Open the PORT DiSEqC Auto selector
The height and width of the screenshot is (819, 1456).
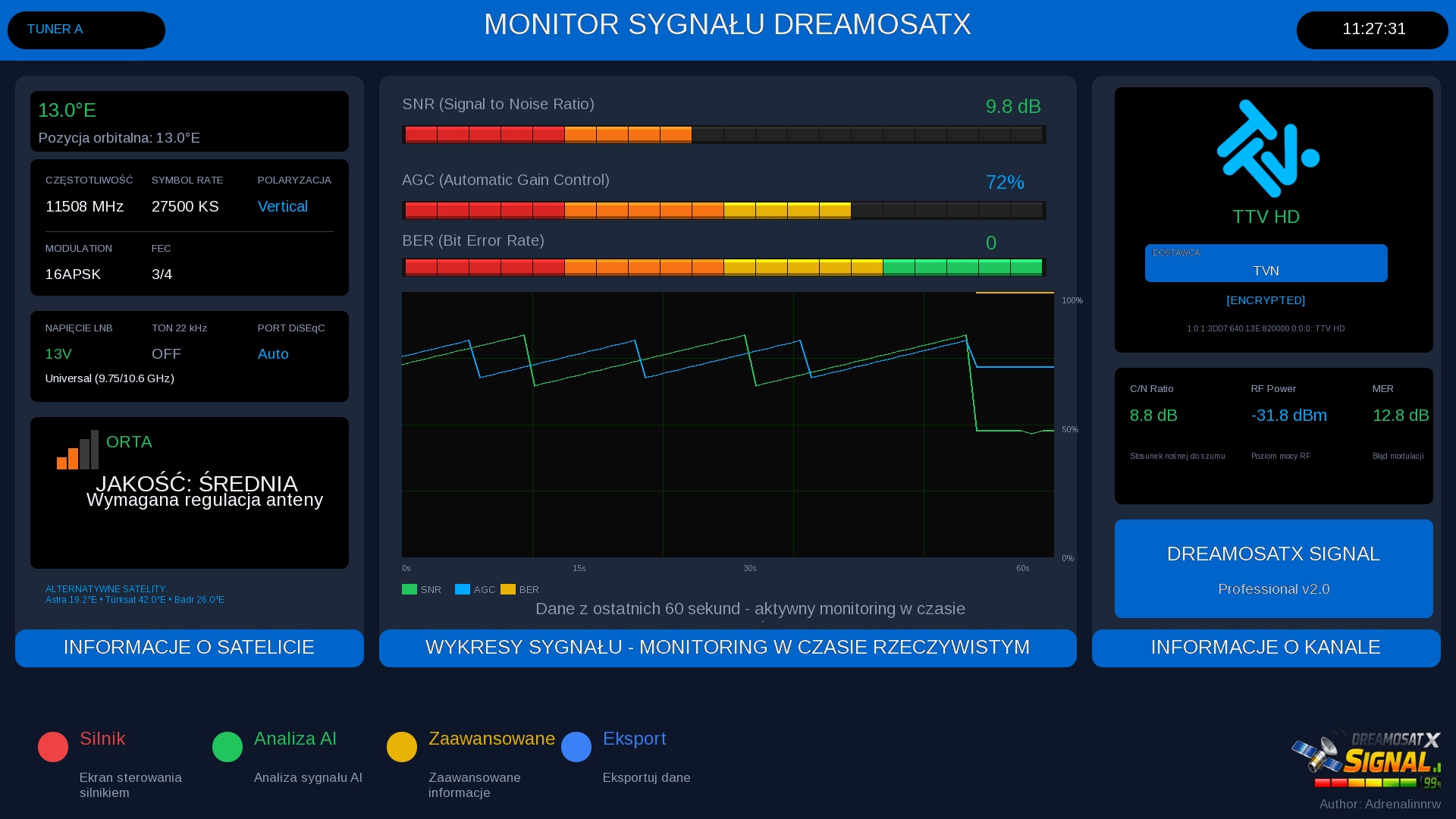(x=272, y=353)
